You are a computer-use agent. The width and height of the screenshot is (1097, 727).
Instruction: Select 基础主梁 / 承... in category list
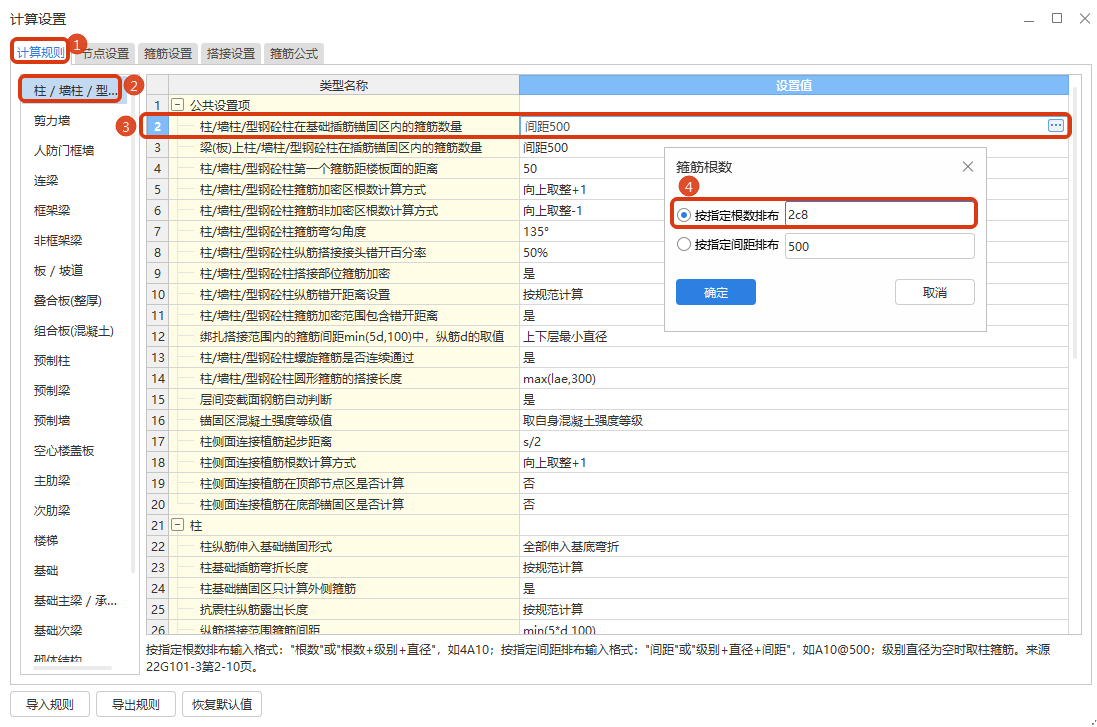point(75,600)
